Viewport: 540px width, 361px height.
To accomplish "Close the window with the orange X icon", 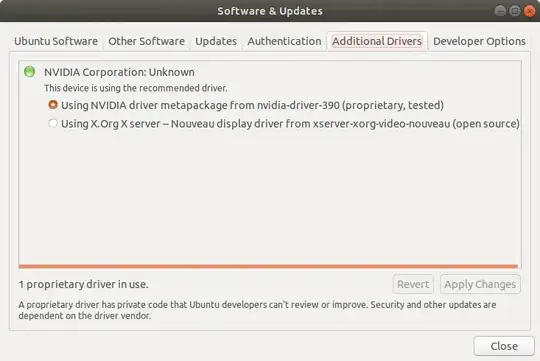I will click(529, 11).
